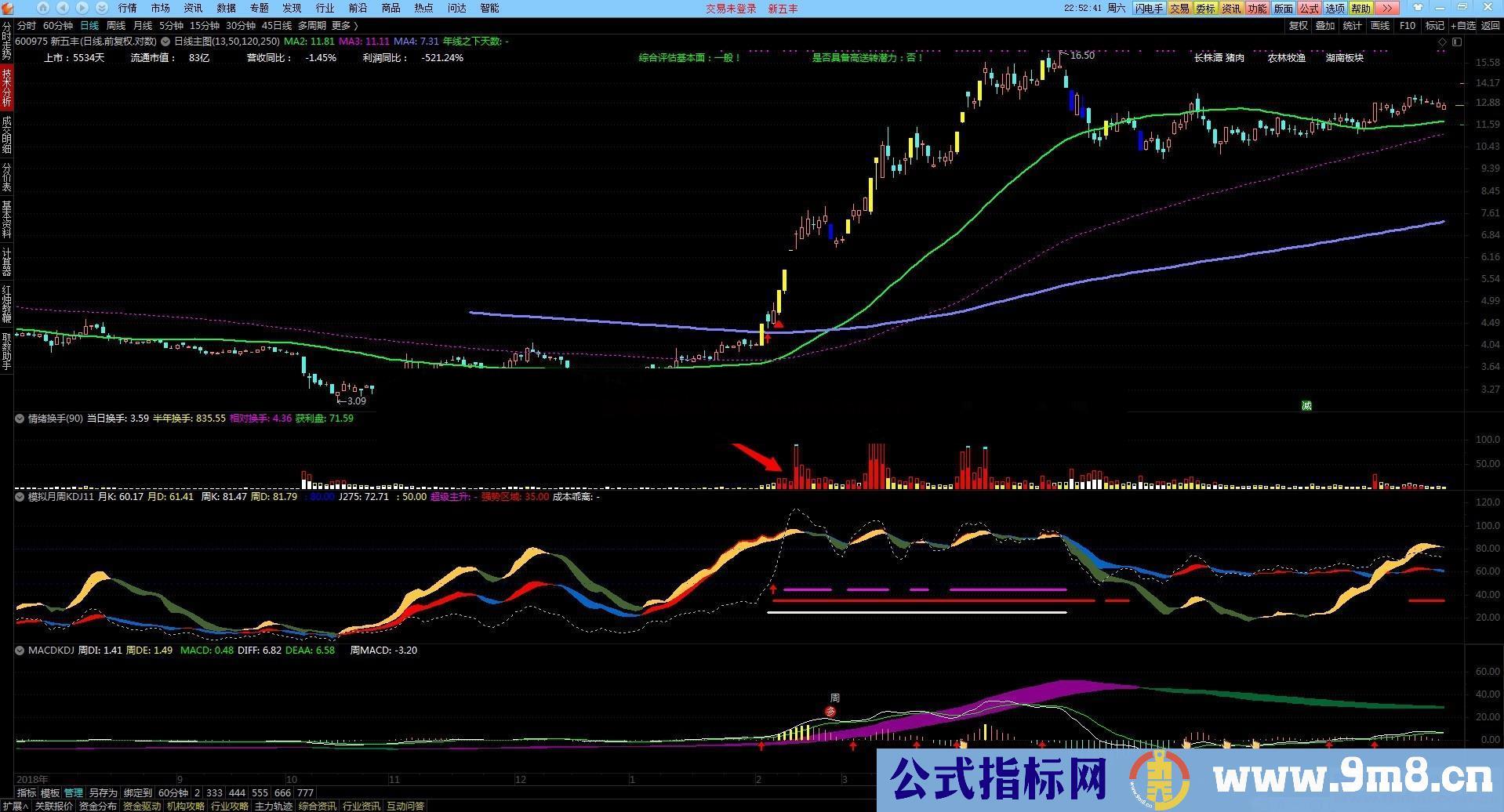Click +自选 to add stock to watchlist

1465,25
